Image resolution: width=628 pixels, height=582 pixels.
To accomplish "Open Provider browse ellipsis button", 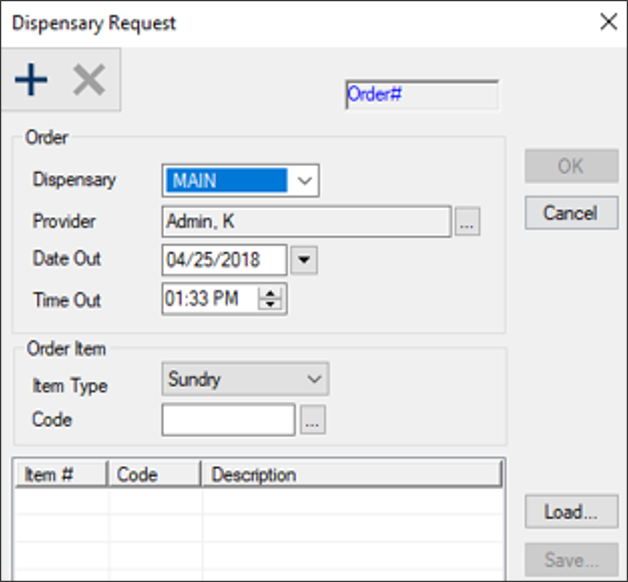I will coord(467,223).
